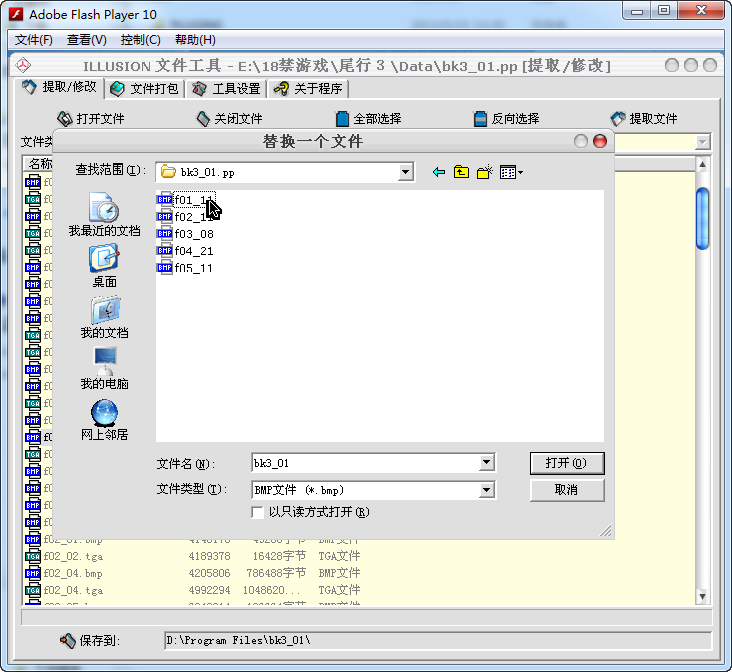This screenshot has height=672, width=732.
Task: Click Open File (打开文件) toolbar button
Action: [91, 119]
